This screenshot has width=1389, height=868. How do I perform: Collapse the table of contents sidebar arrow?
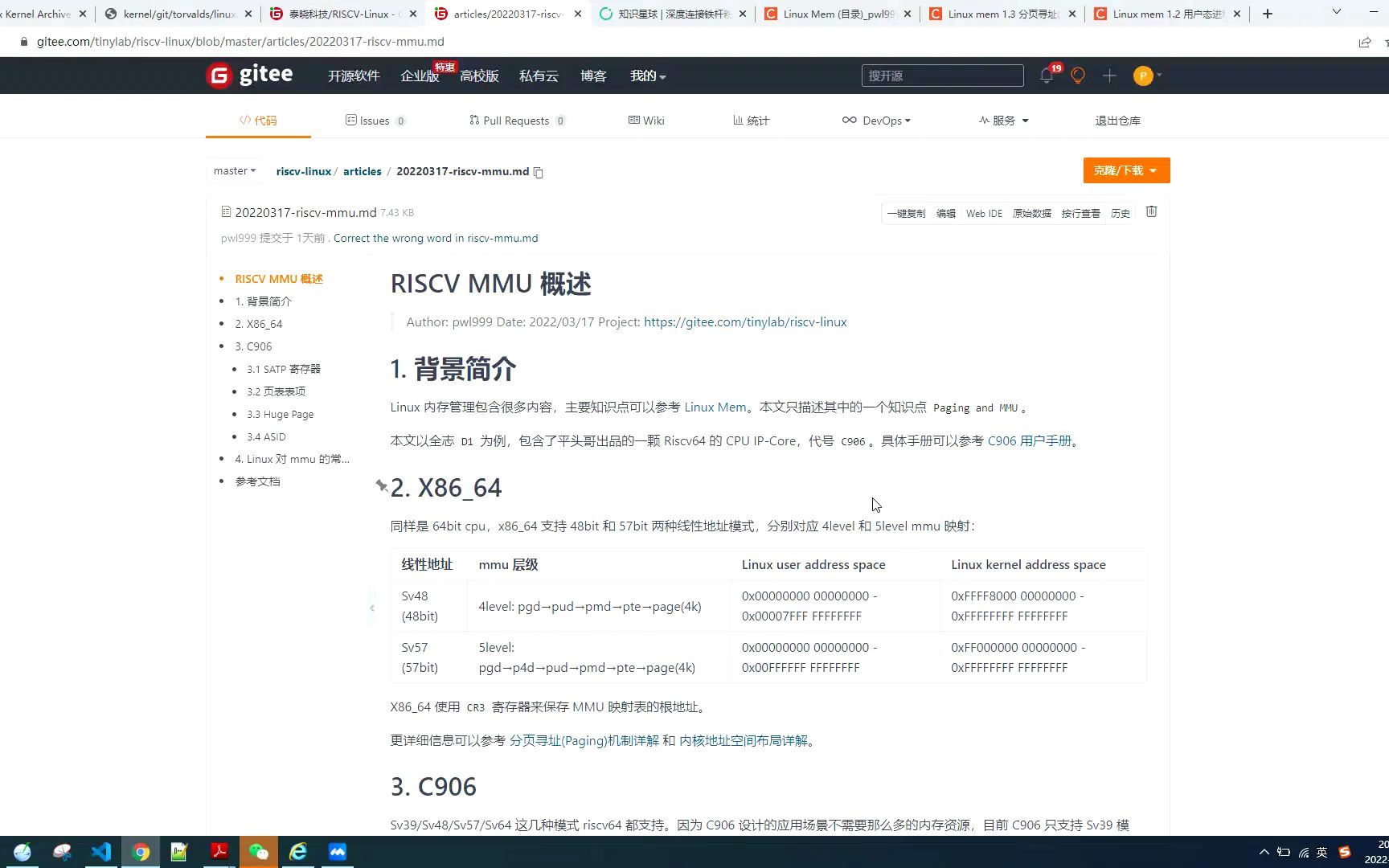tap(372, 608)
